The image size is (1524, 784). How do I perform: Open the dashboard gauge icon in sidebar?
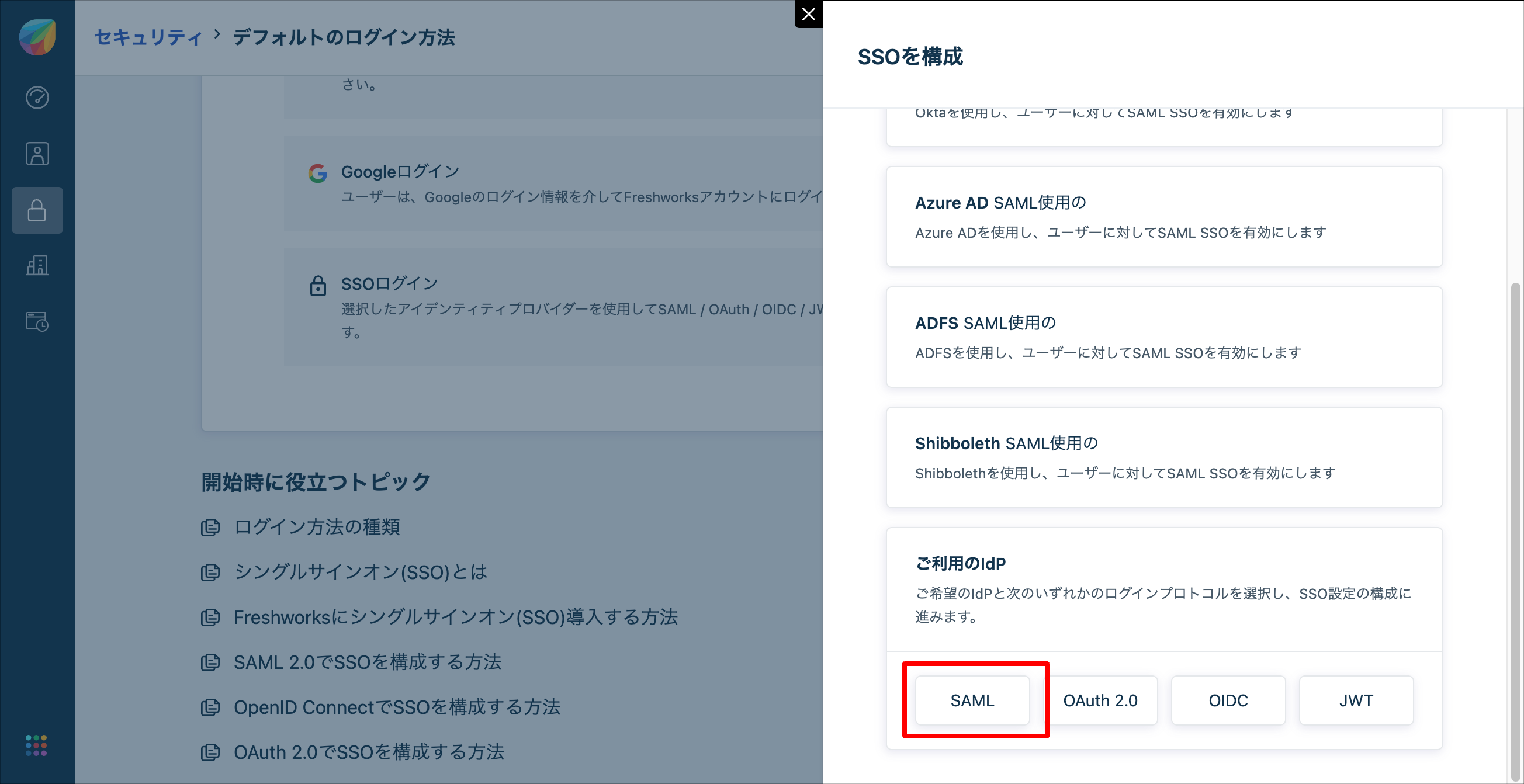[37, 98]
